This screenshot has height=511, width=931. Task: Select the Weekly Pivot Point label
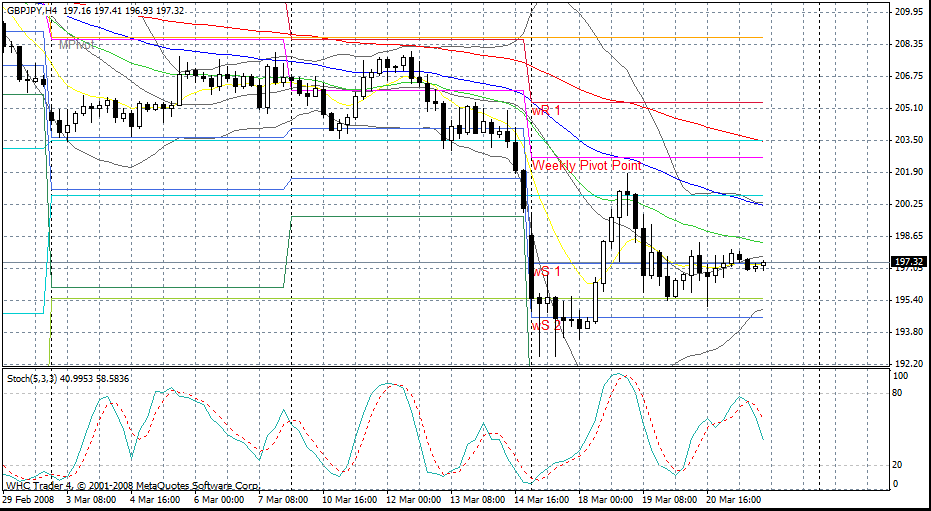point(586,165)
